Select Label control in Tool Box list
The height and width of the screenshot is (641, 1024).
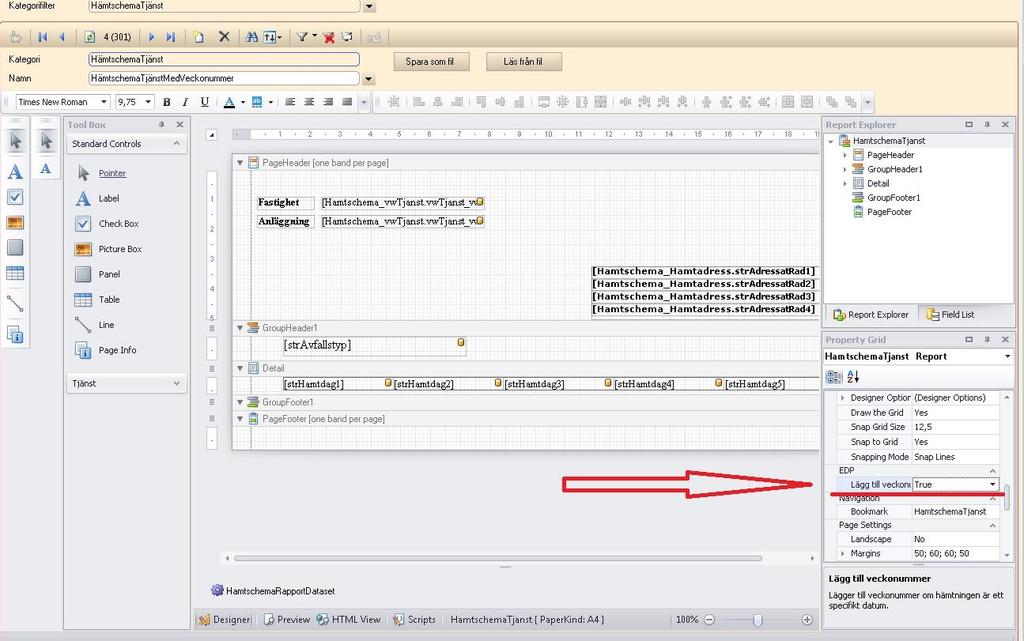(108, 198)
